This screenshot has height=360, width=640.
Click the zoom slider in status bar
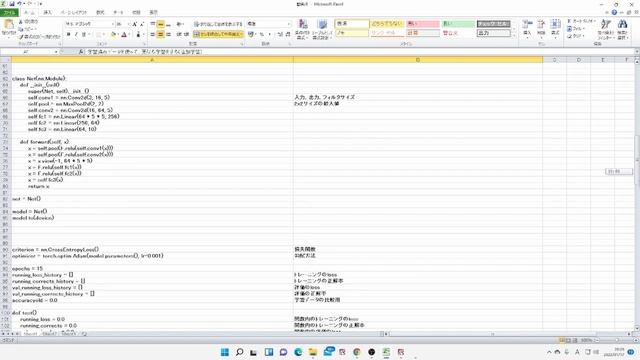pyautogui.click(x=617, y=340)
